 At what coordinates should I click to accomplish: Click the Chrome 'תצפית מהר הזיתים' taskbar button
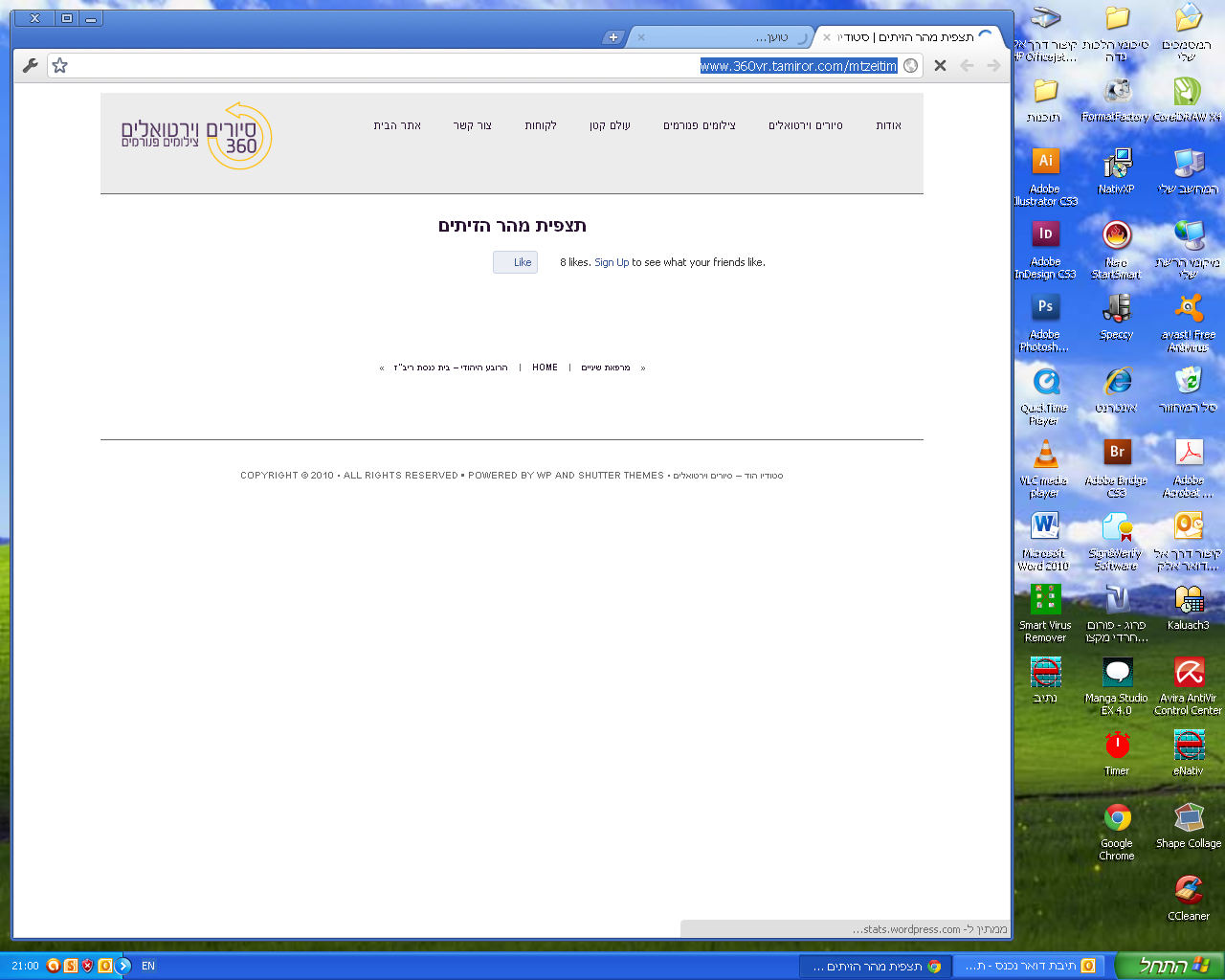875,966
